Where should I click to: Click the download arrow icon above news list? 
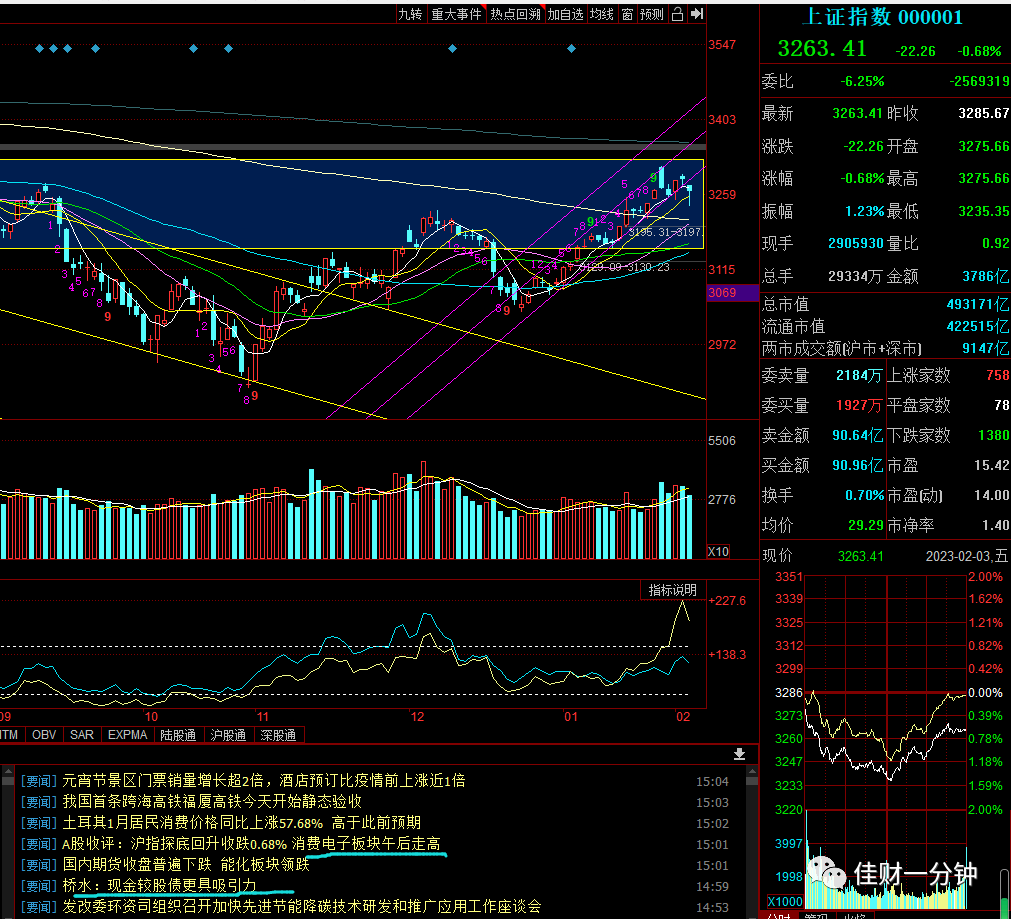[740, 754]
